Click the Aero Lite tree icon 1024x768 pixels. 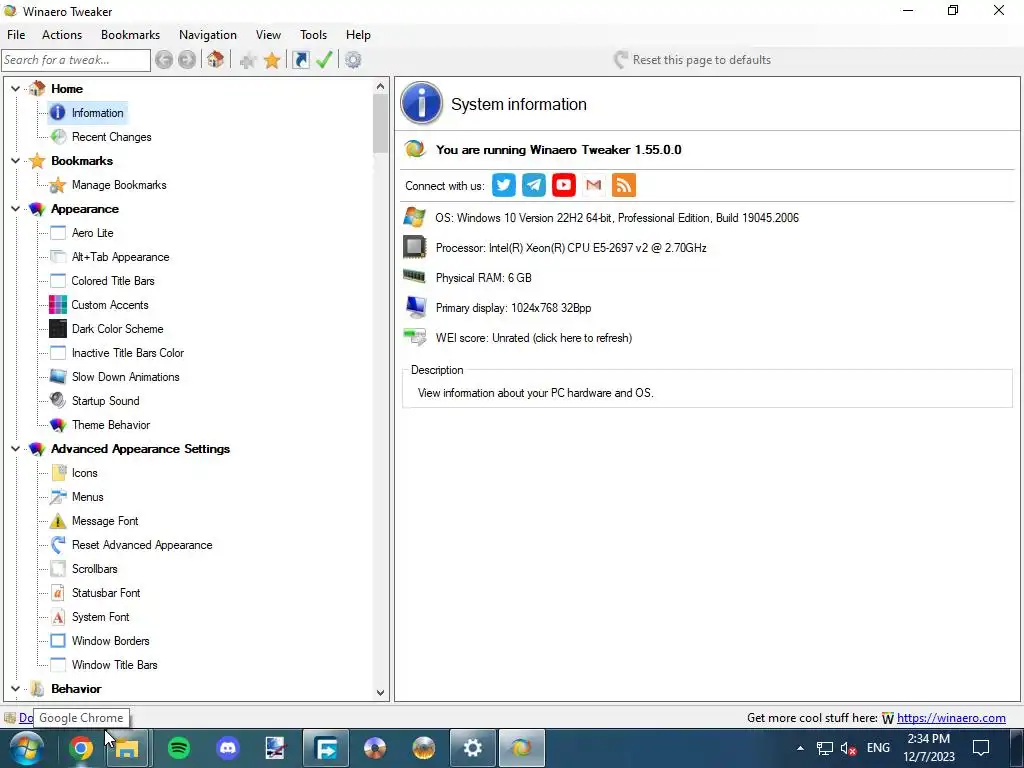[58, 233]
